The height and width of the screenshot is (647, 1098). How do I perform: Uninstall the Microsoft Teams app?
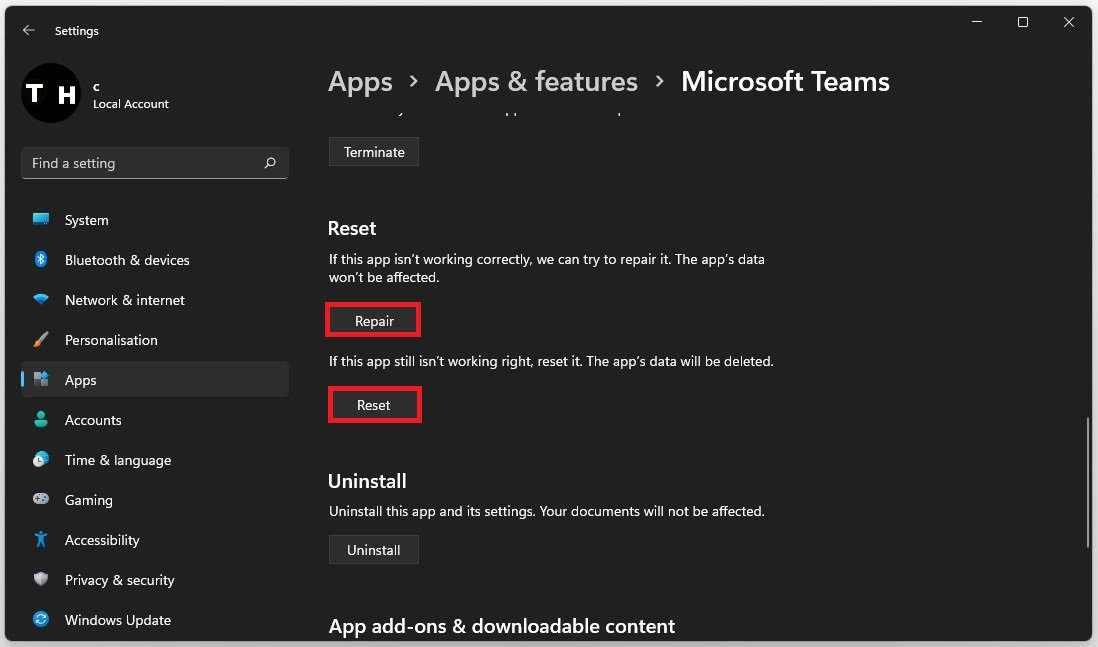pos(374,550)
